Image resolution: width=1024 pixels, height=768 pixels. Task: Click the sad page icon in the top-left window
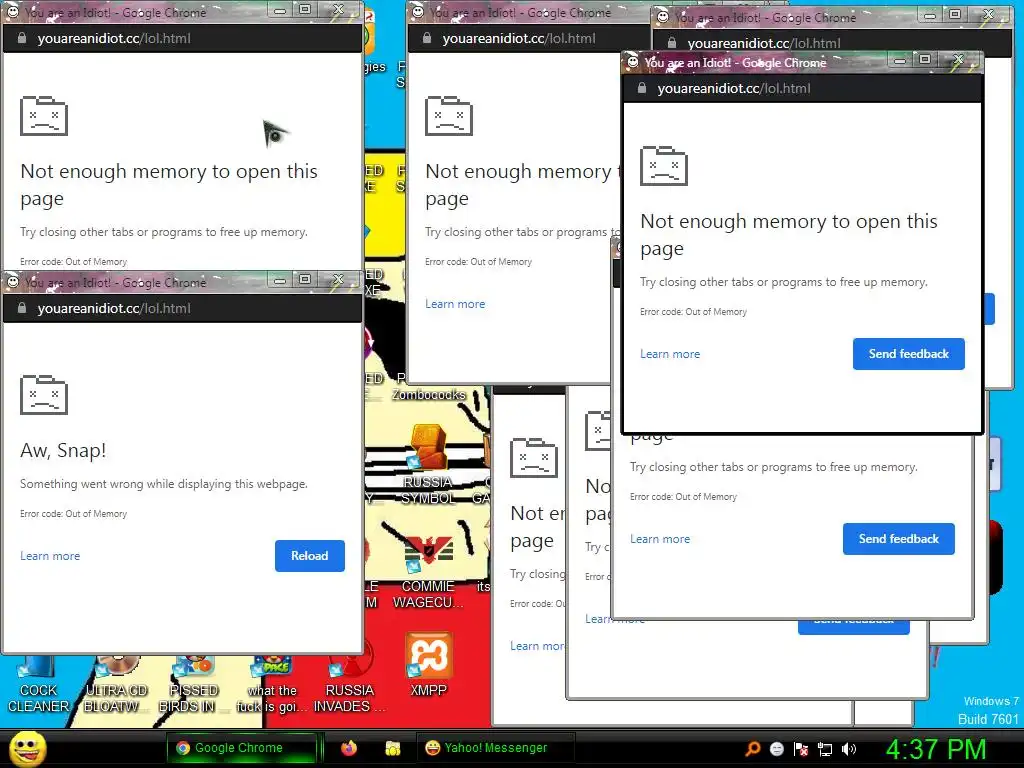(44, 116)
